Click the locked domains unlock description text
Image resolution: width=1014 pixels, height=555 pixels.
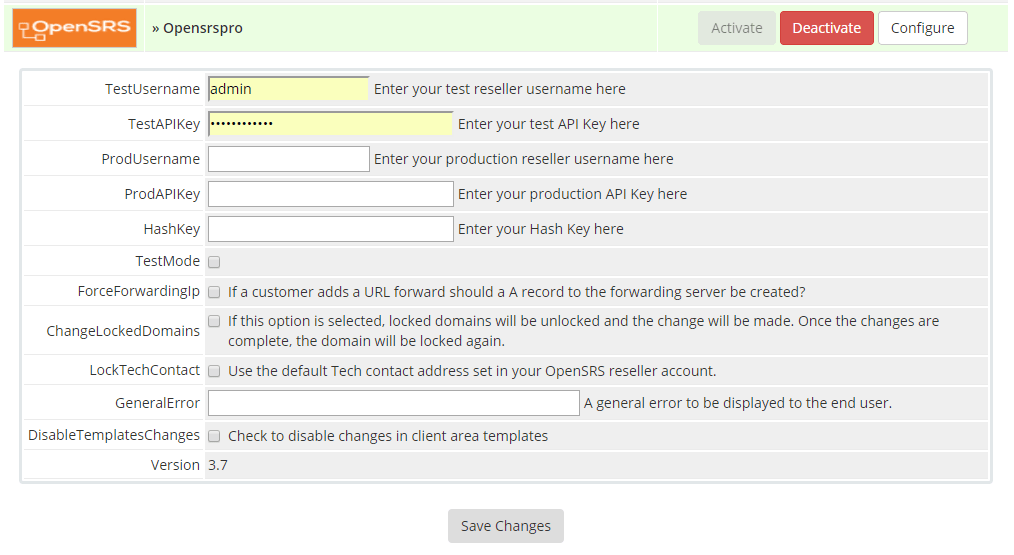[x=583, y=331]
